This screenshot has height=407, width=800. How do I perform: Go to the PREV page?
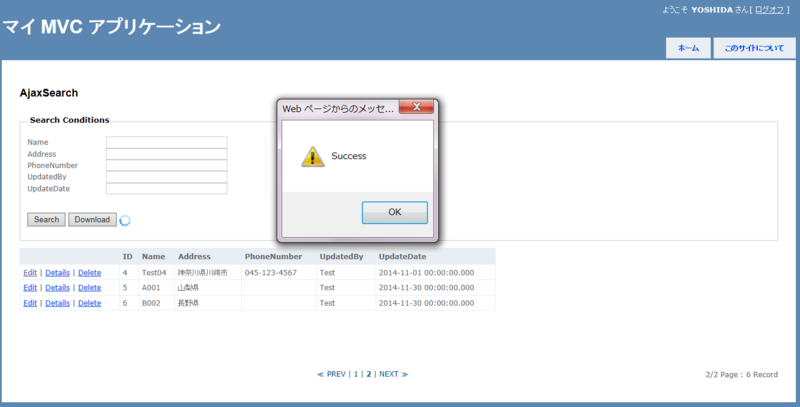click(x=331, y=374)
